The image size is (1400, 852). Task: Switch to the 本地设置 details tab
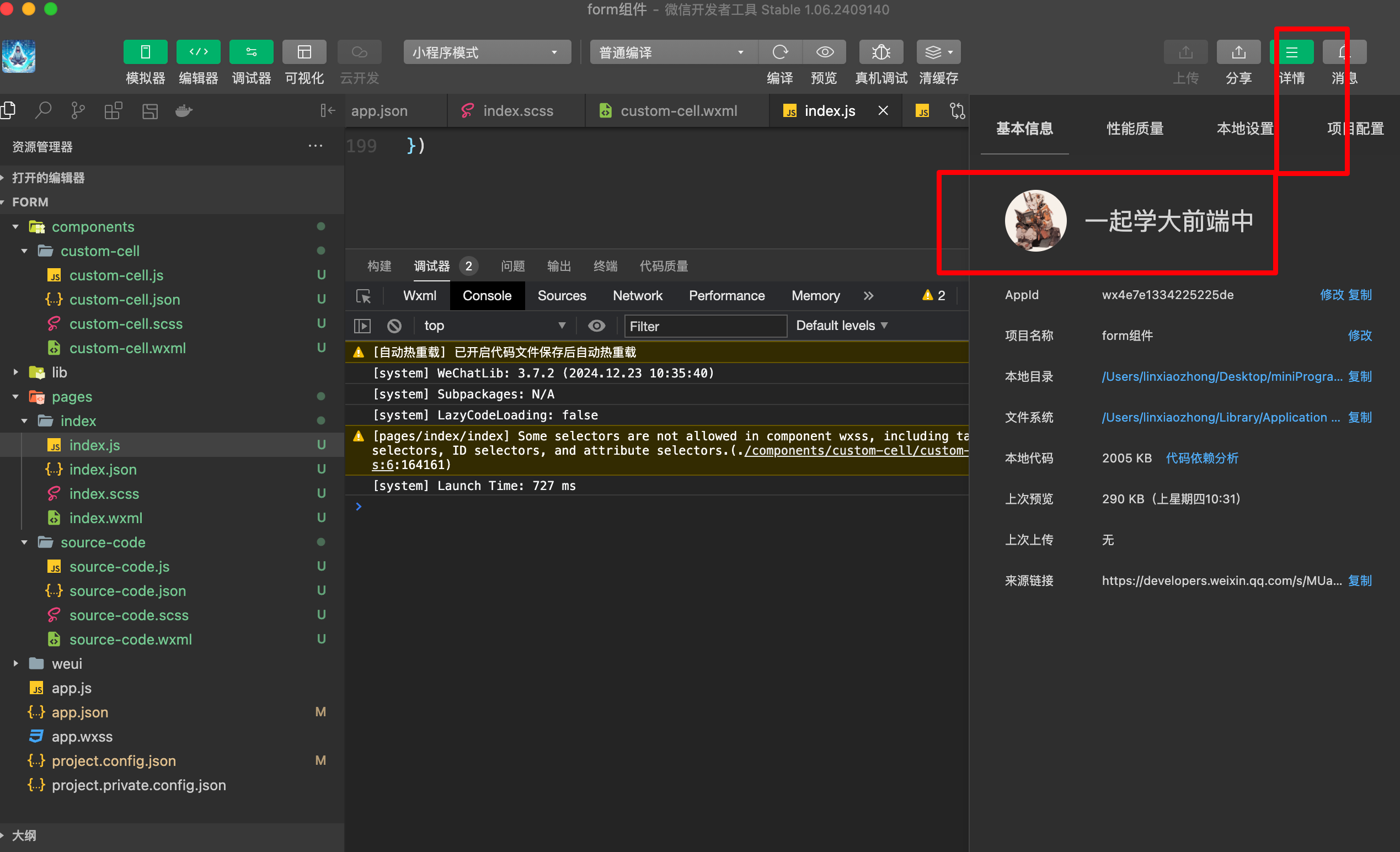tap(1245, 129)
